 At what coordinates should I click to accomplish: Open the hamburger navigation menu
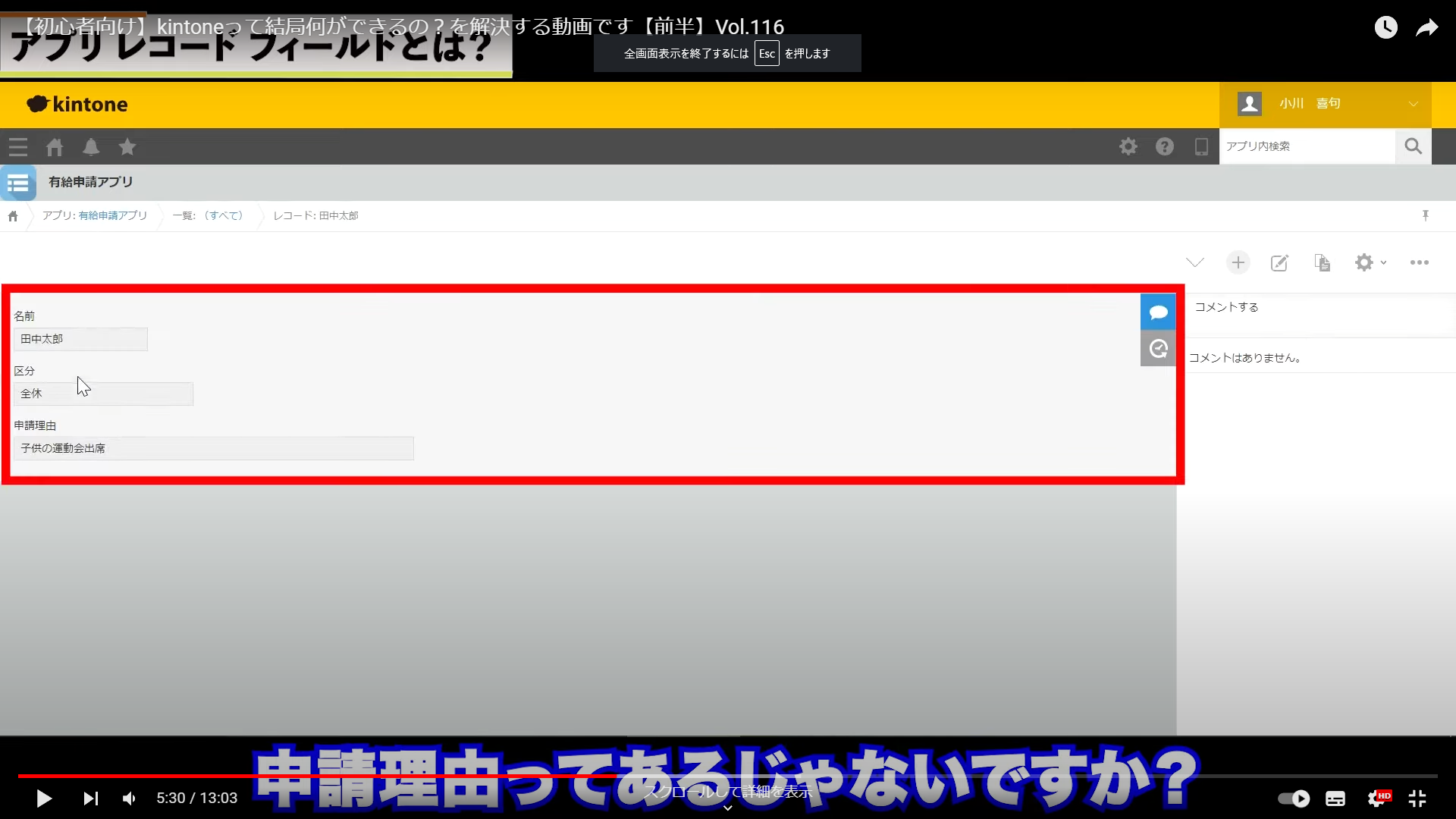18,147
